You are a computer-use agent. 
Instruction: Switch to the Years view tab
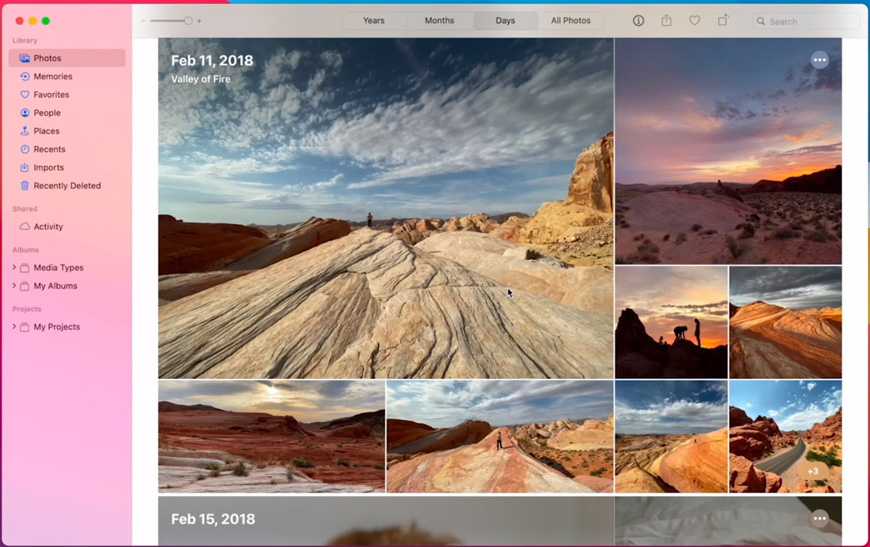[373, 21]
